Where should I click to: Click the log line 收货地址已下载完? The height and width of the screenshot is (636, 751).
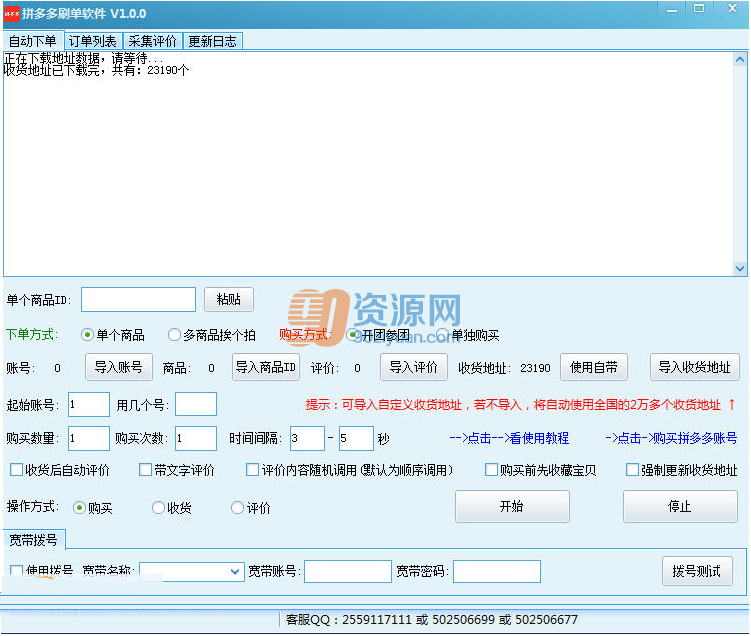coord(96,70)
